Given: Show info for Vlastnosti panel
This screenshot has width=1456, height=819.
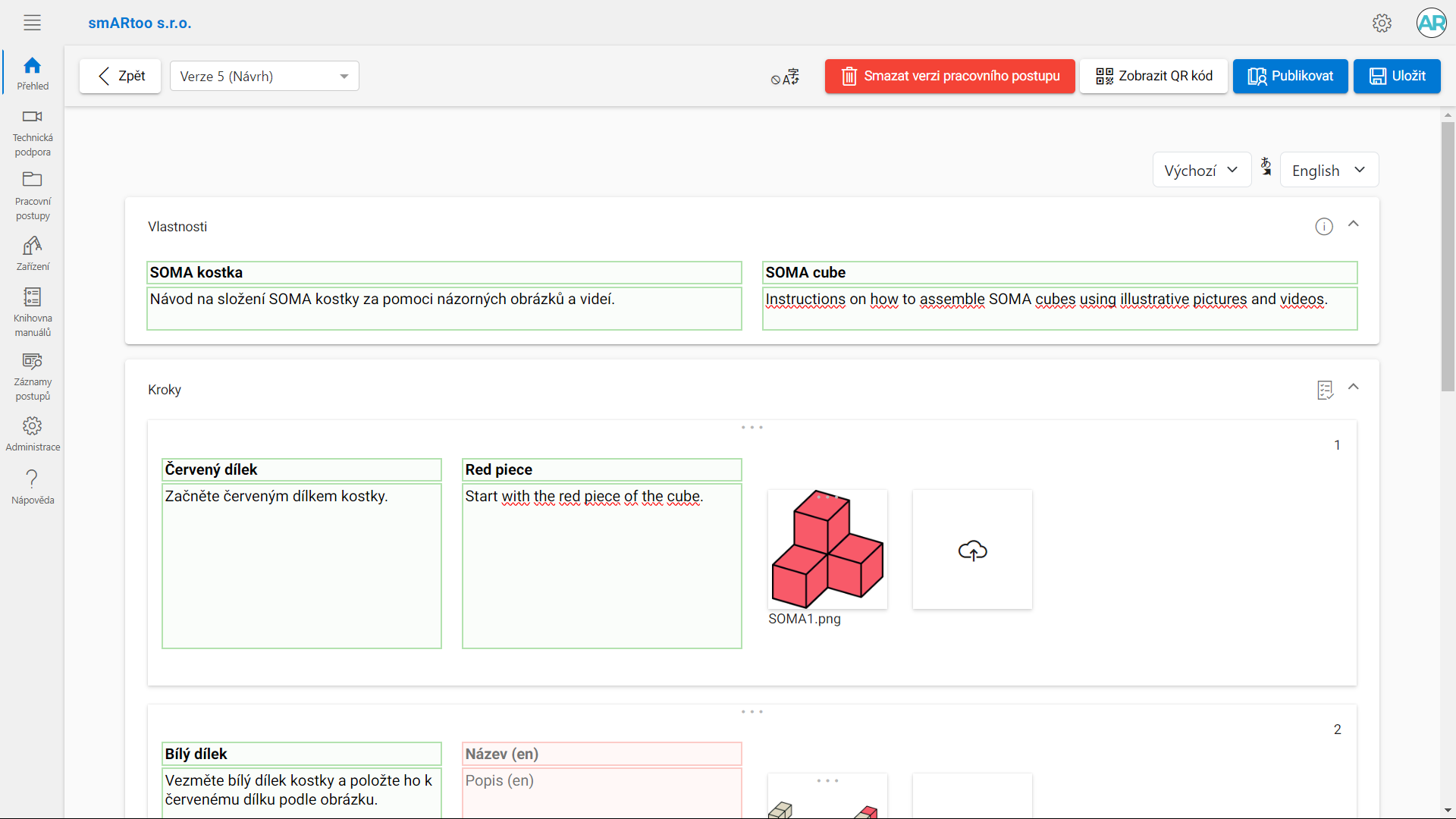Looking at the screenshot, I should point(1323,227).
